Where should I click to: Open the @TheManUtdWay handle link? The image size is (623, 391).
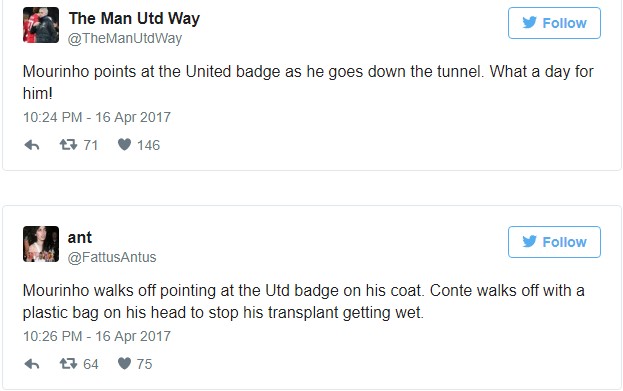(x=125, y=39)
